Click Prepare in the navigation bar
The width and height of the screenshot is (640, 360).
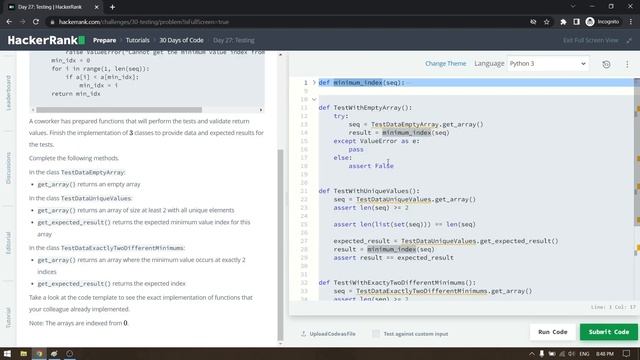(104, 40)
